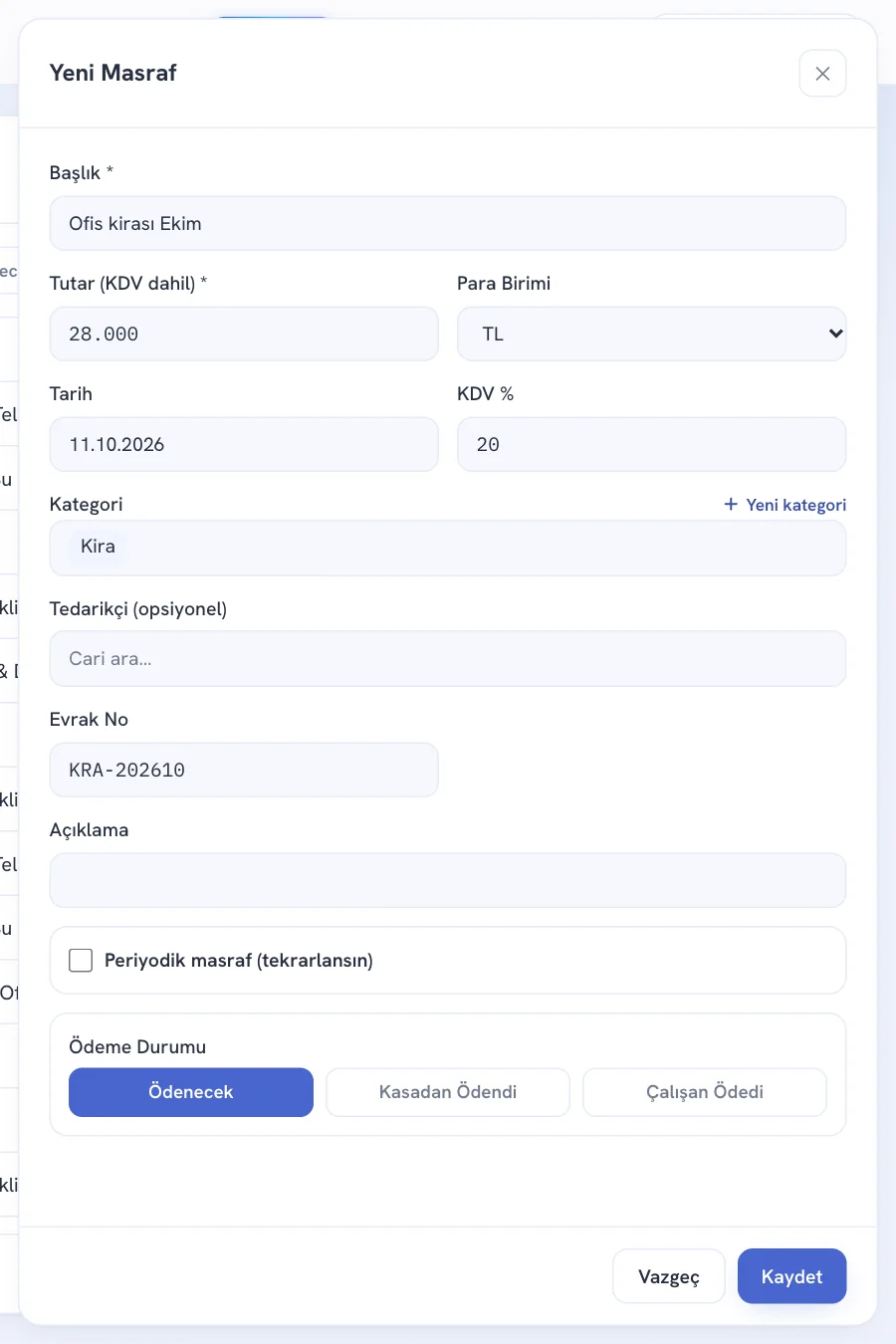Image resolution: width=896 pixels, height=1344 pixels.
Task: Click the Evrak No field KRA-202610
Action: click(x=244, y=770)
